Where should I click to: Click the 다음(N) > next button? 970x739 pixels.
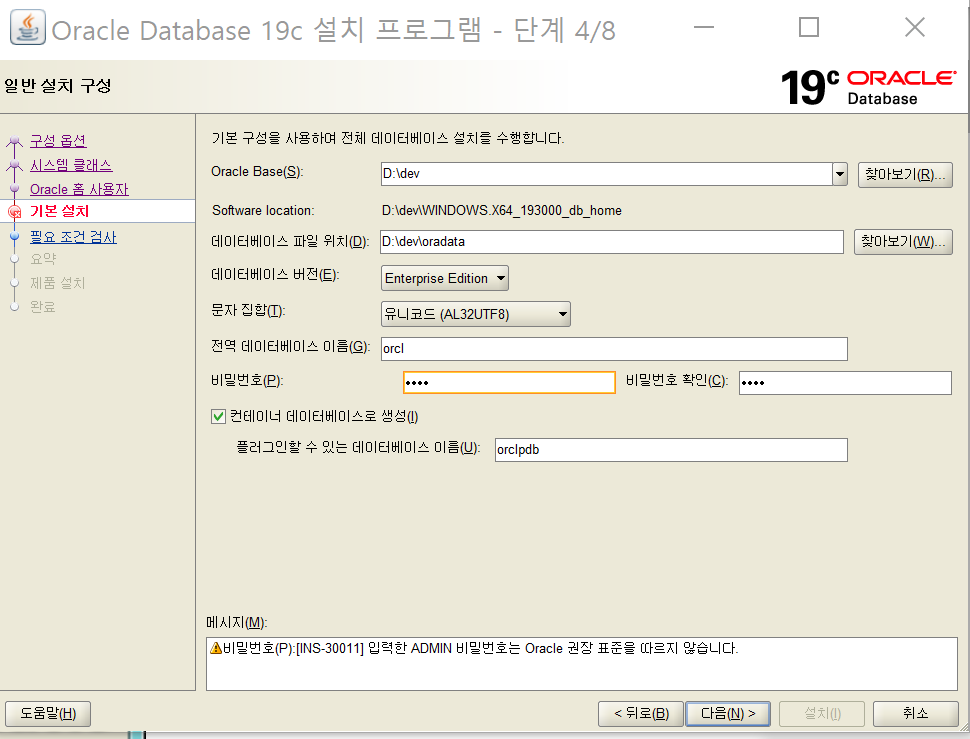click(728, 714)
